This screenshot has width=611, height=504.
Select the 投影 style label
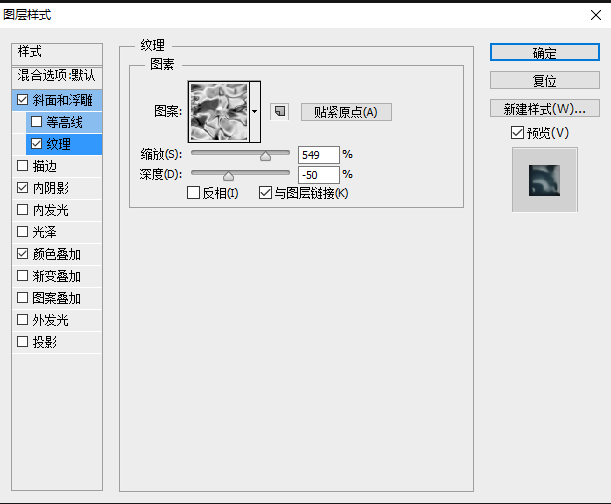click(45, 342)
